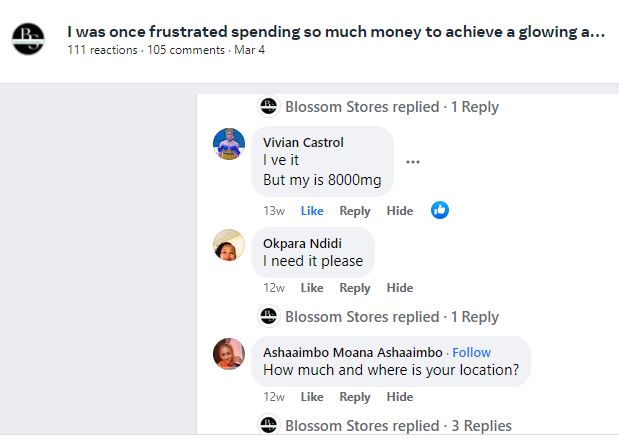Viewport: 619px width, 439px height.
Task: Reply to Okpara Ndidi's comment
Action: (x=355, y=288)
